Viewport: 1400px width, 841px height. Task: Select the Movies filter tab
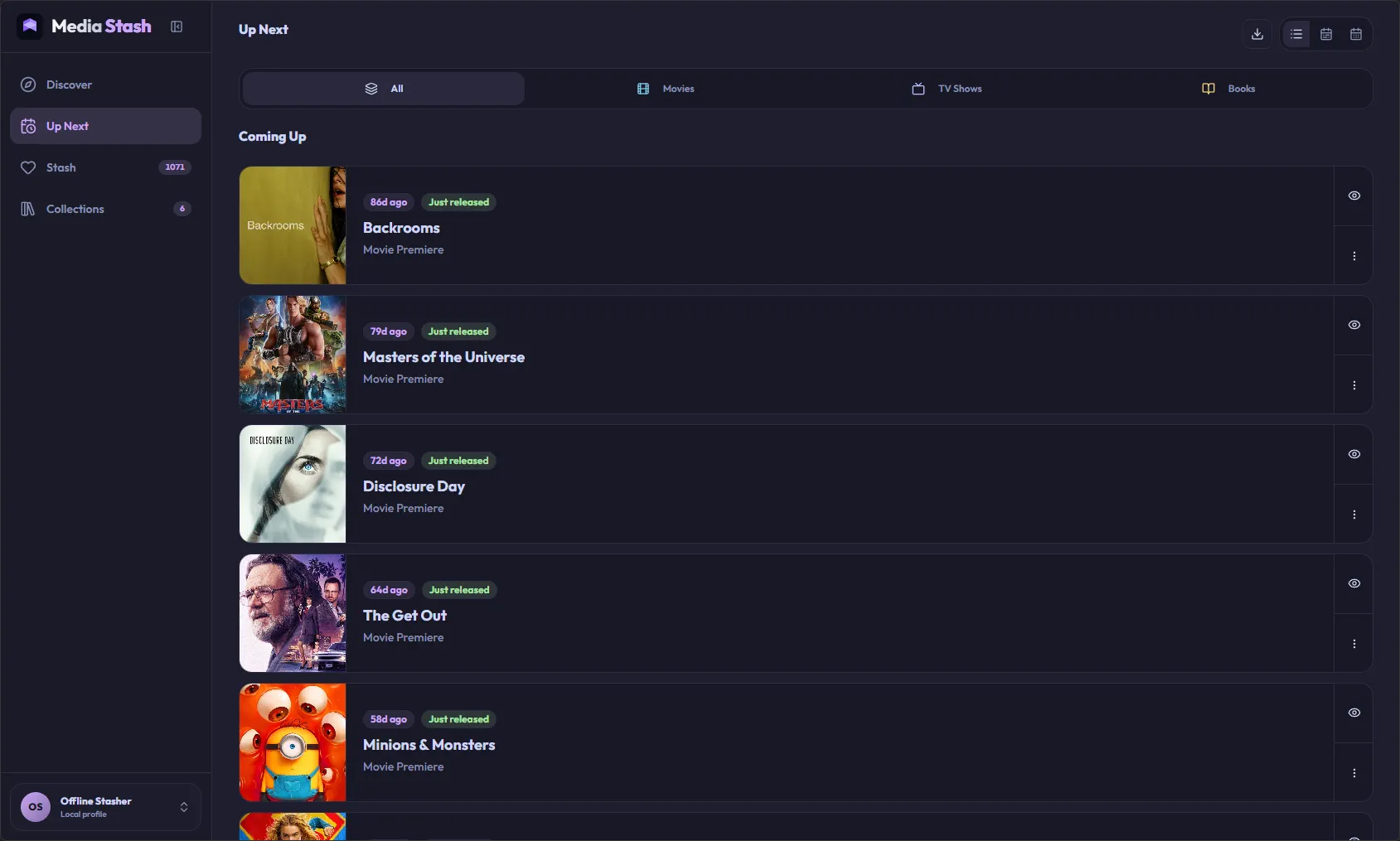(666, 89)
